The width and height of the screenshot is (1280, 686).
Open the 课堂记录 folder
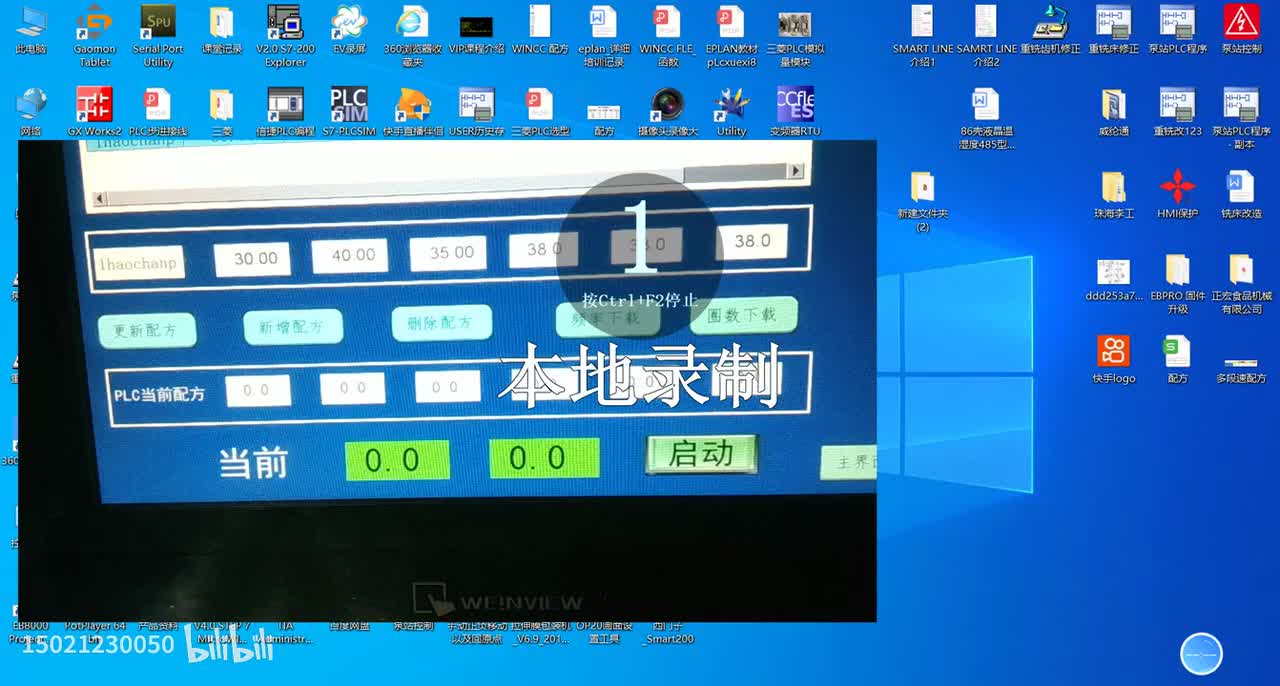tap(222, 30)
